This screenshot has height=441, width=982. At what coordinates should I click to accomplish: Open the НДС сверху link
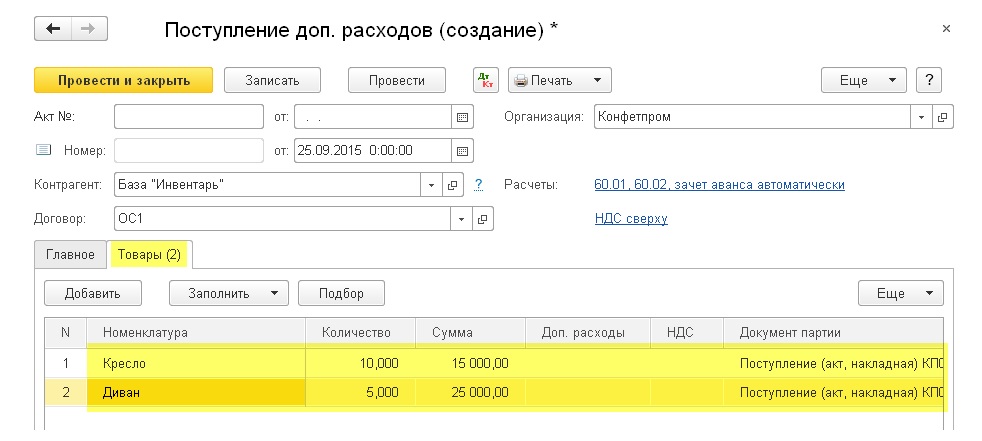[x=631, y=219]
